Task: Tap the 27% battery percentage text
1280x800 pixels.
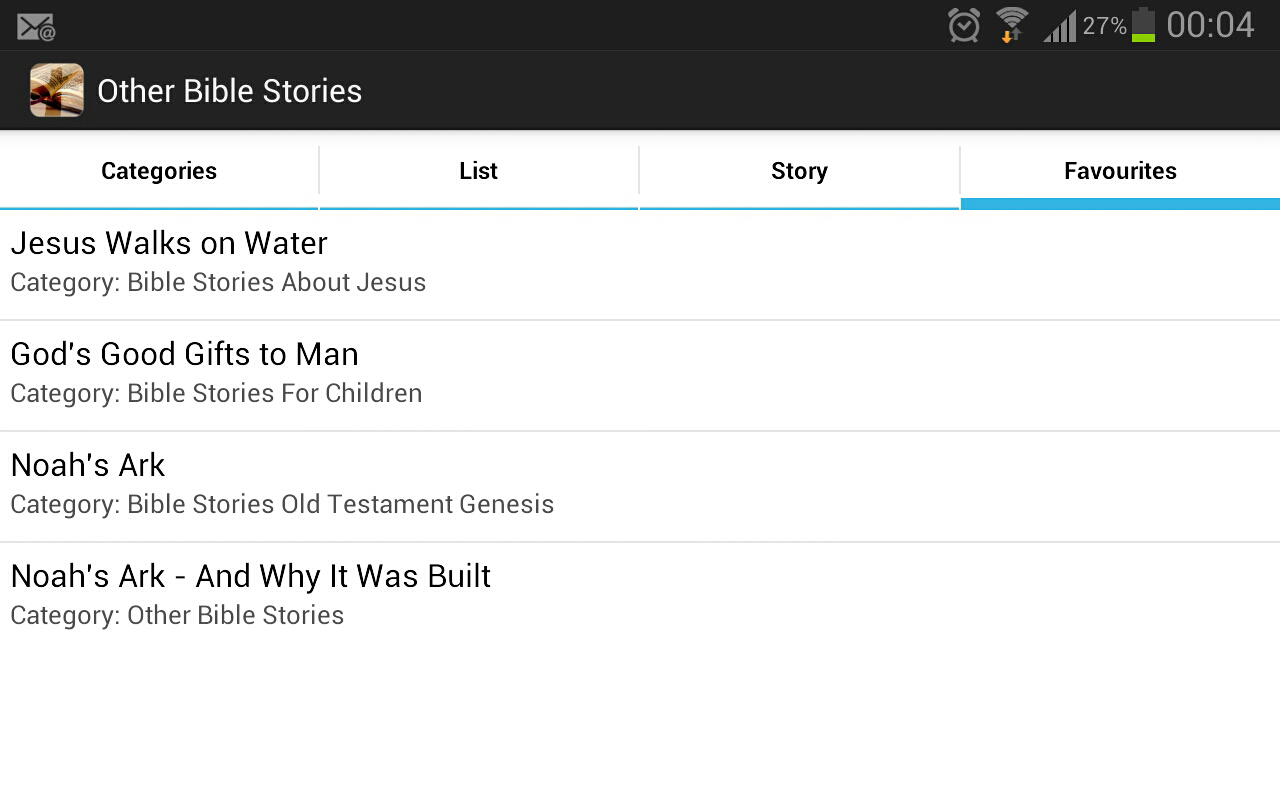Action: [x=1104, y=26]
